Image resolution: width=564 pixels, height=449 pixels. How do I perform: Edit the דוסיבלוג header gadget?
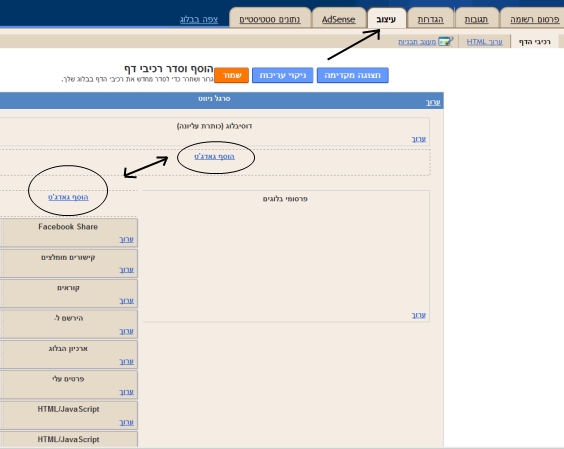(419, 139)
